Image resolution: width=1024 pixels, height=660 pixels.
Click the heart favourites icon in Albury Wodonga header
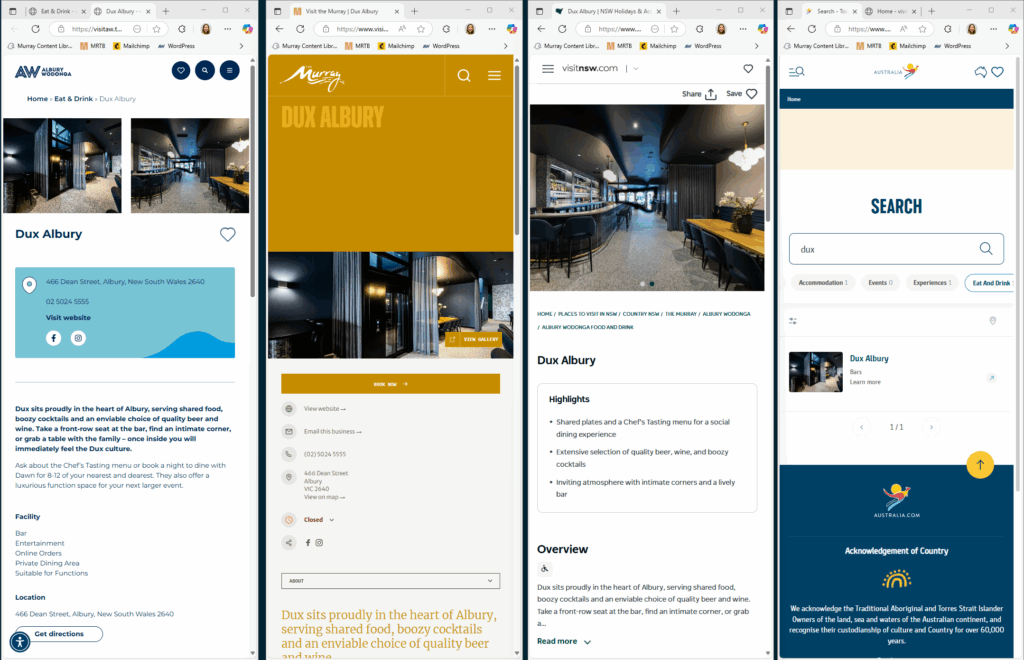tap(181, 71)
